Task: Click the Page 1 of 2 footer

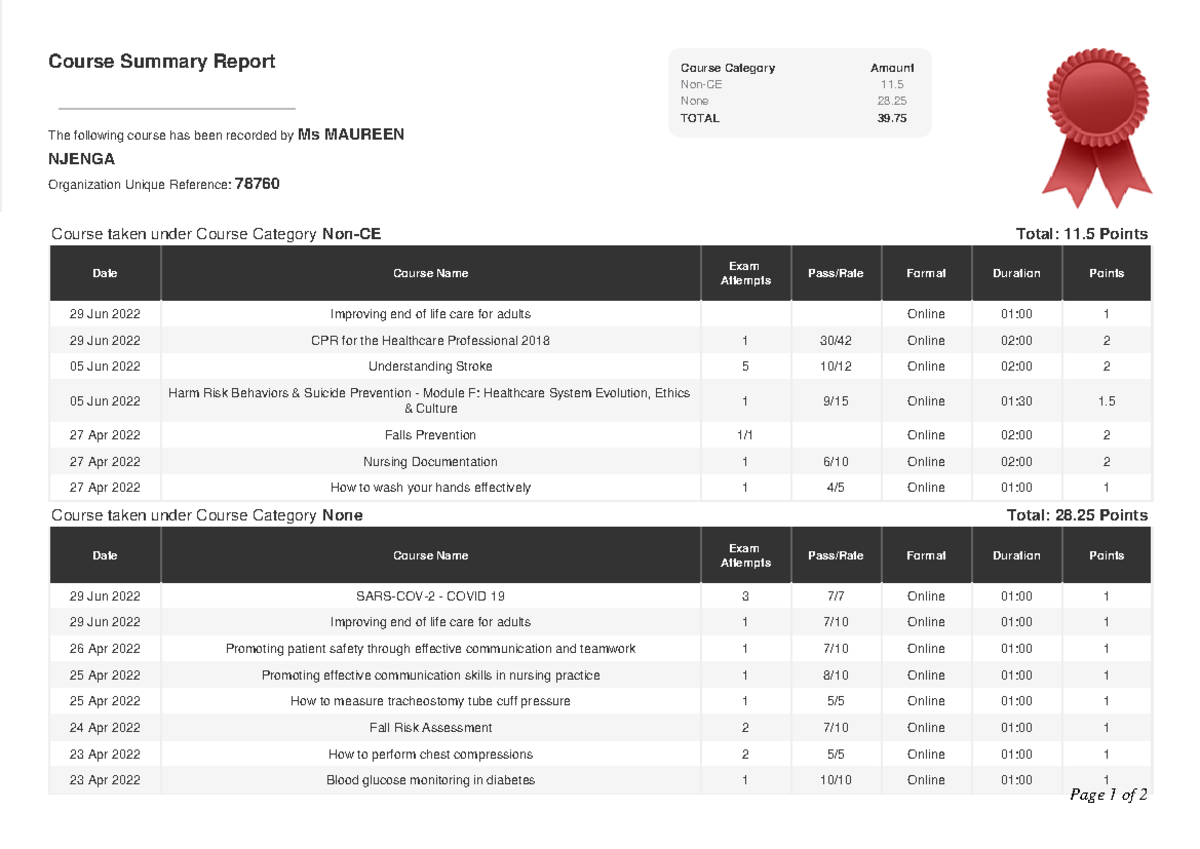Action: [x=1110, y=793]
